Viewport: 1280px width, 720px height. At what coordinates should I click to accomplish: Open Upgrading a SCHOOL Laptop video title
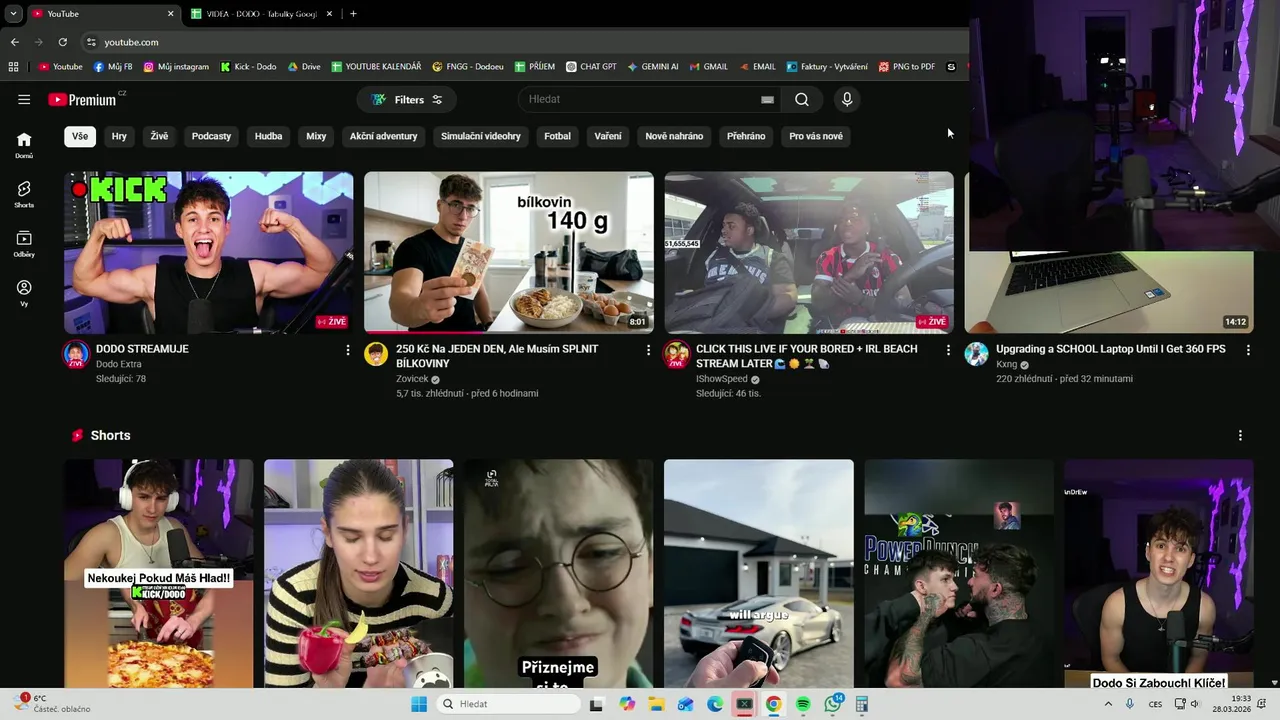point(1110,349)
